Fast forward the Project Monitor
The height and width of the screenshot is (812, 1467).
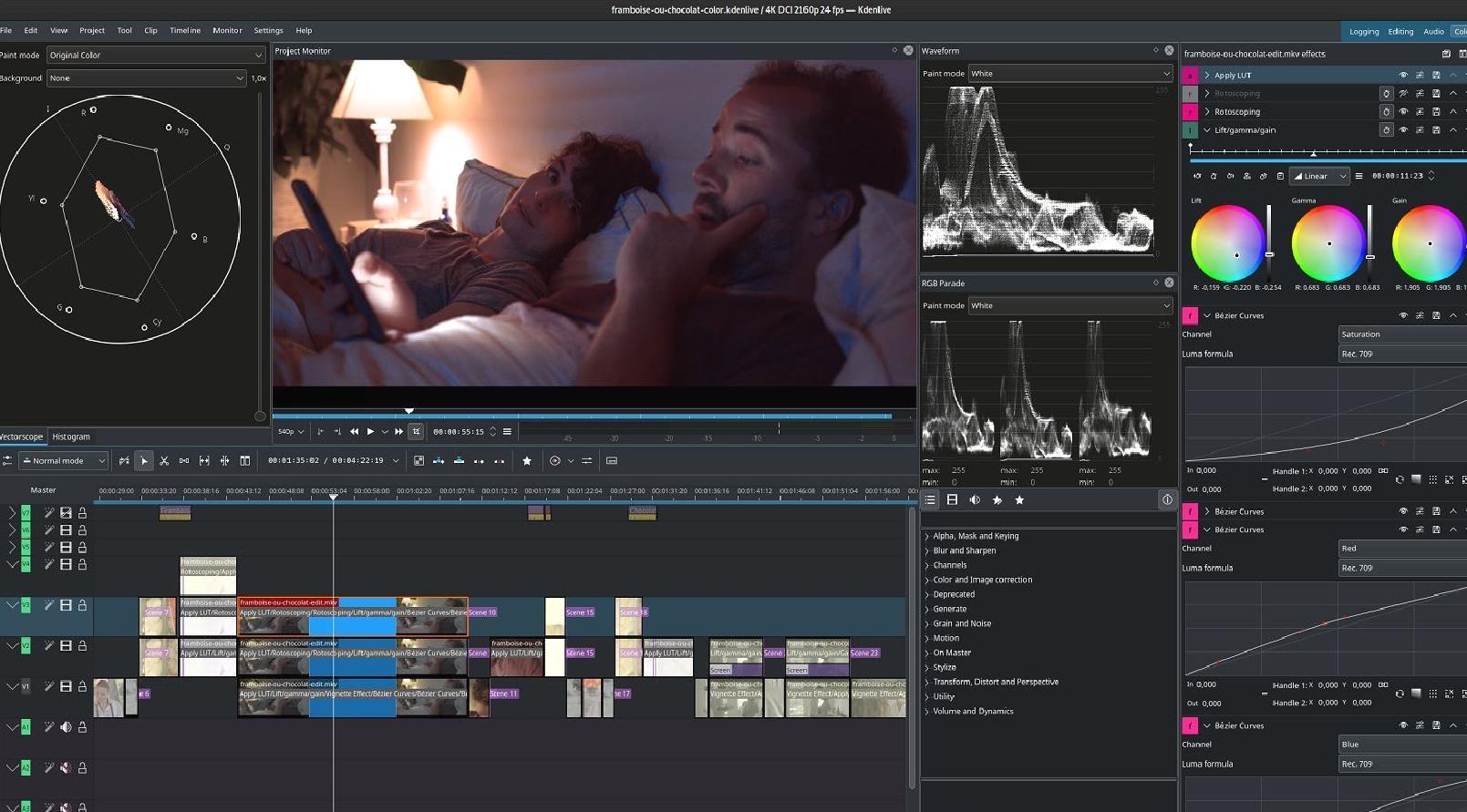pos(398,432)
